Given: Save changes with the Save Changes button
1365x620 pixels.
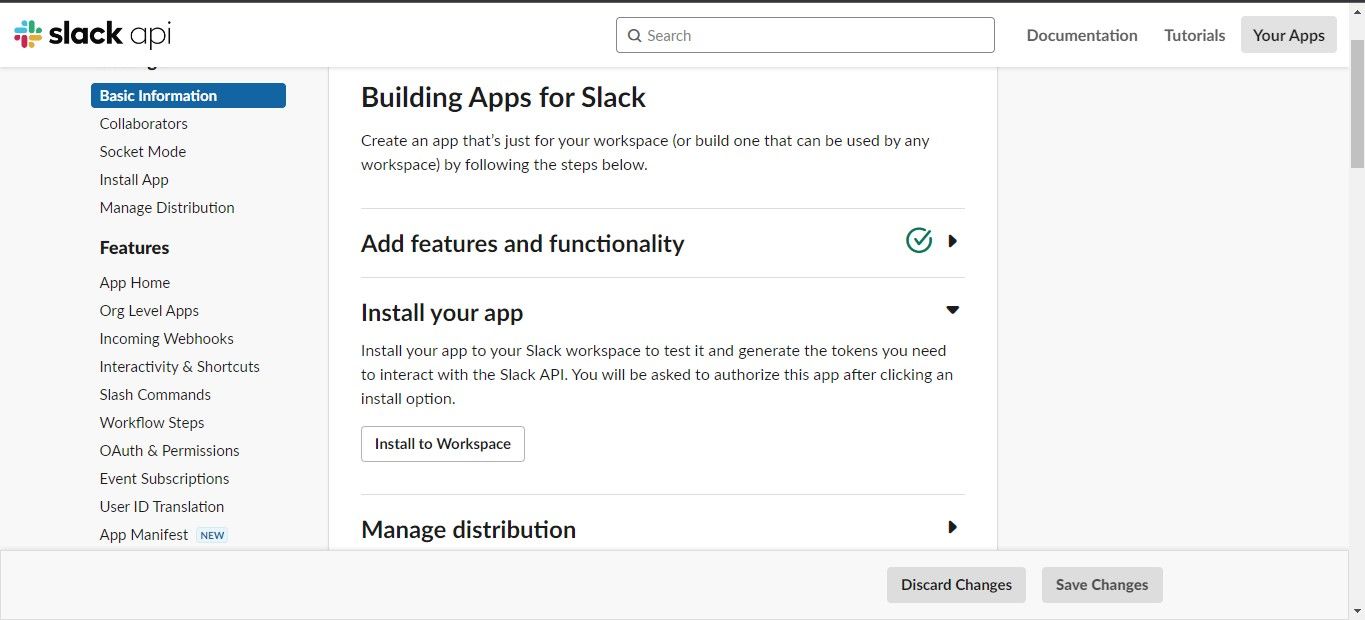Looking at the screenshot, I should point(1101,584).
